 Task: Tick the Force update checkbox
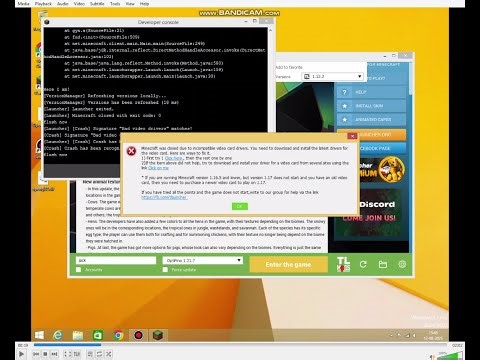[165, 270]
